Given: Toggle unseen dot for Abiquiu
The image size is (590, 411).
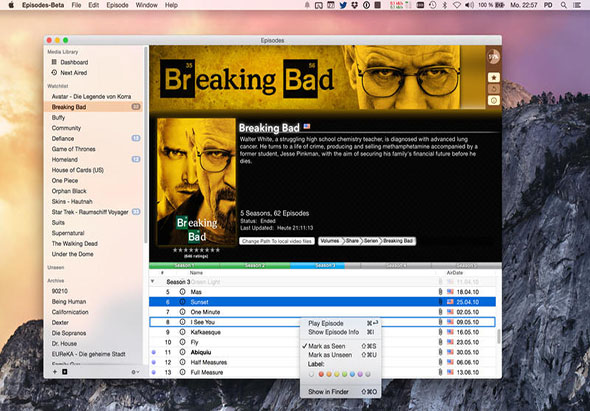Looking at the screenshot, I should pyautogui.click(x=154, y=352).
